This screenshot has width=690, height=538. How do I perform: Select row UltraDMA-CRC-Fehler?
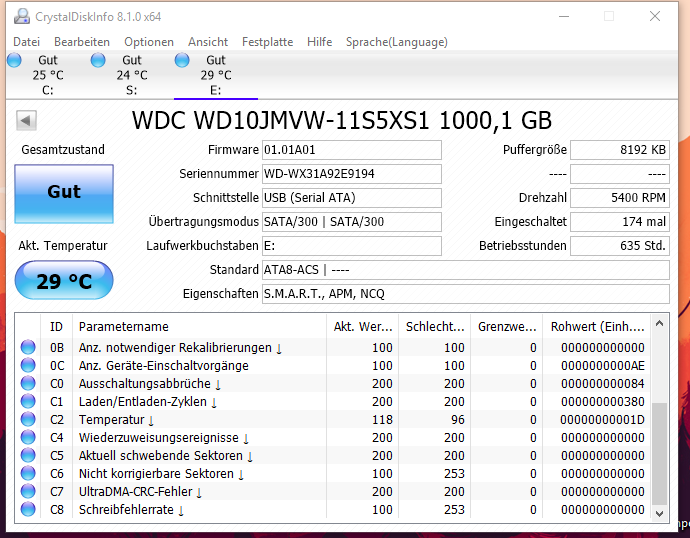[x=333, y=491]
